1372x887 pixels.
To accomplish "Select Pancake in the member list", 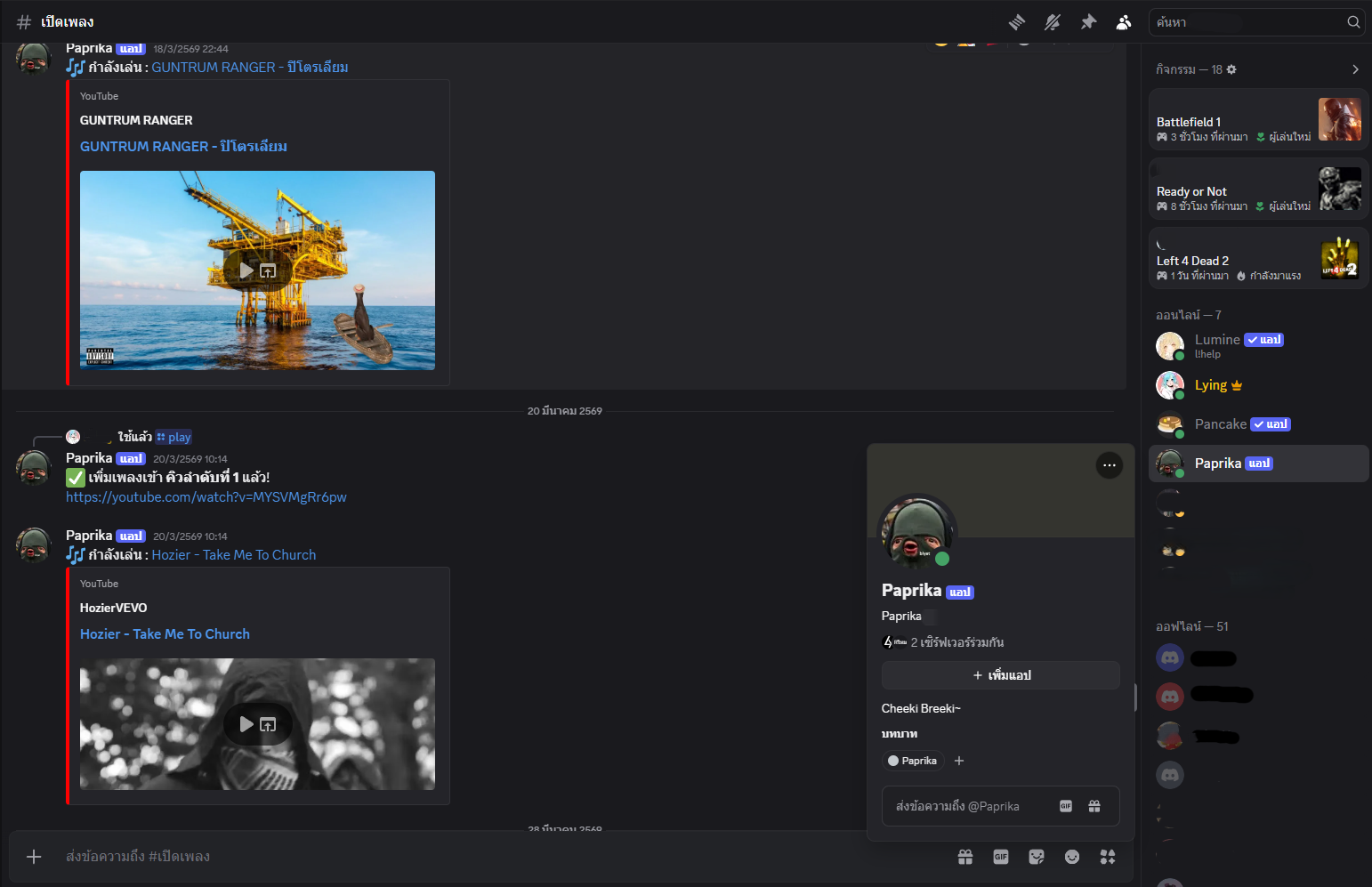I will point(1258,424).
